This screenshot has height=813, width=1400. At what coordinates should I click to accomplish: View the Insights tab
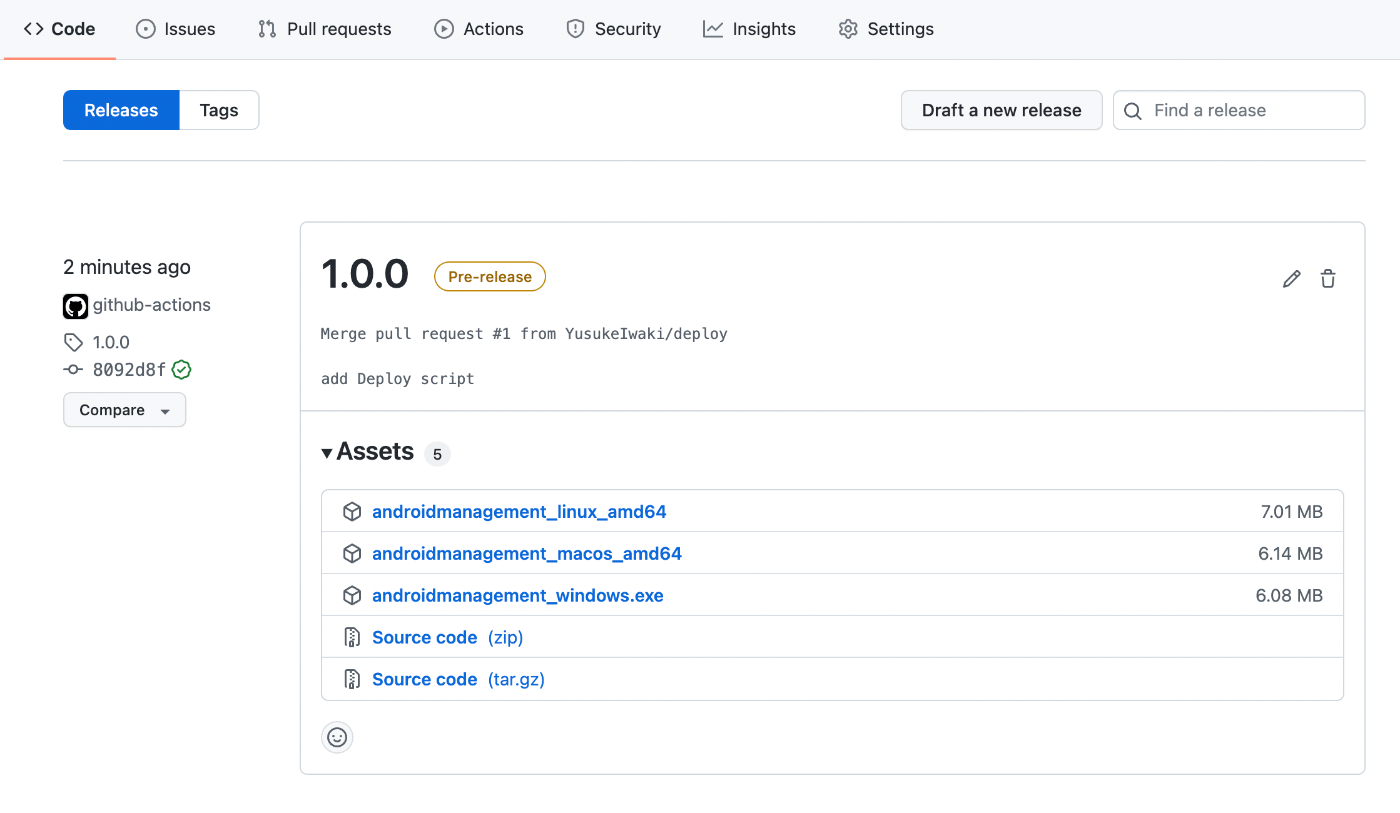[x=750, y=29]
